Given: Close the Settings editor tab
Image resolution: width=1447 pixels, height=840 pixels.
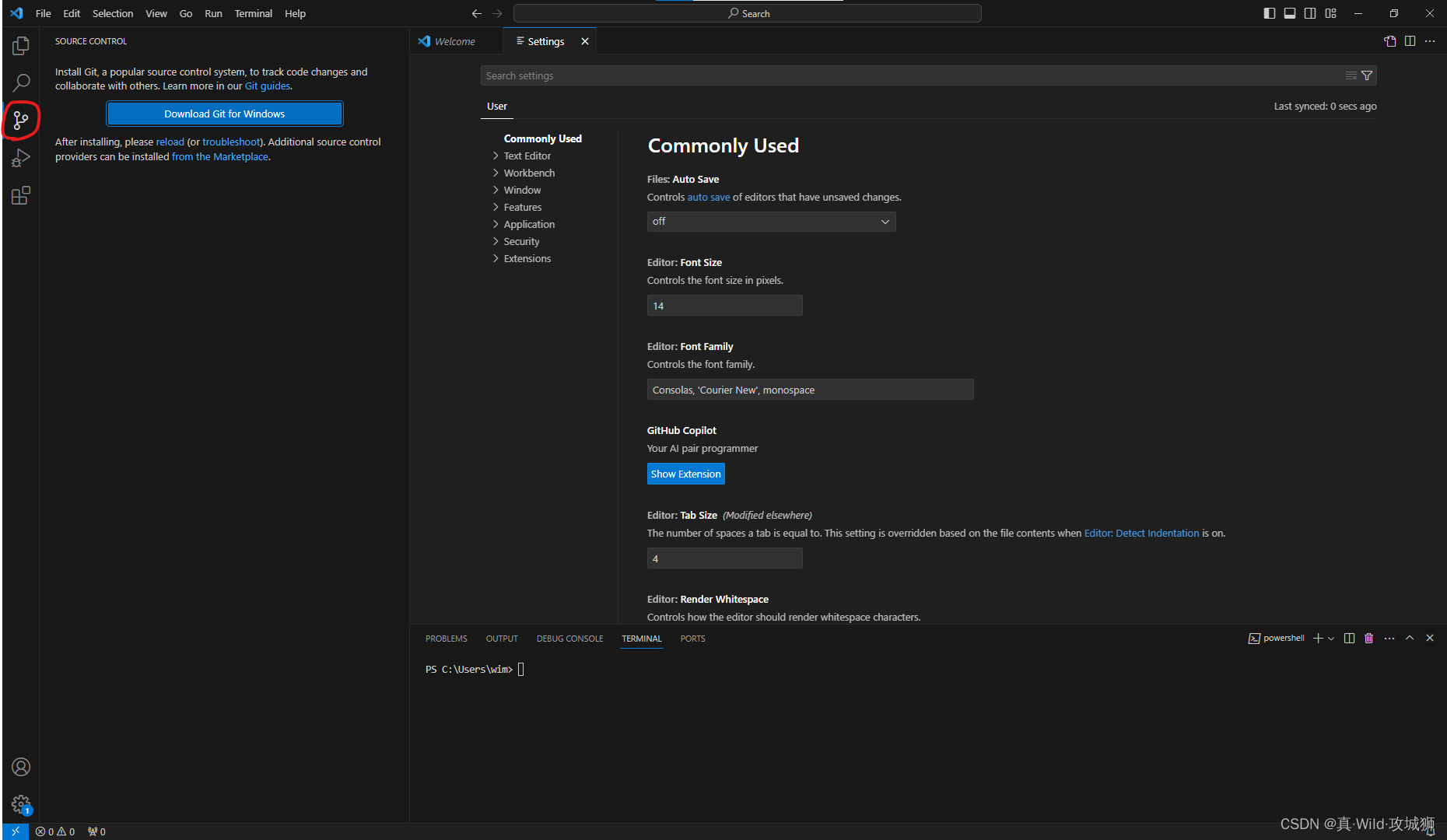Looking at the screenshot, I should point(585,41).
